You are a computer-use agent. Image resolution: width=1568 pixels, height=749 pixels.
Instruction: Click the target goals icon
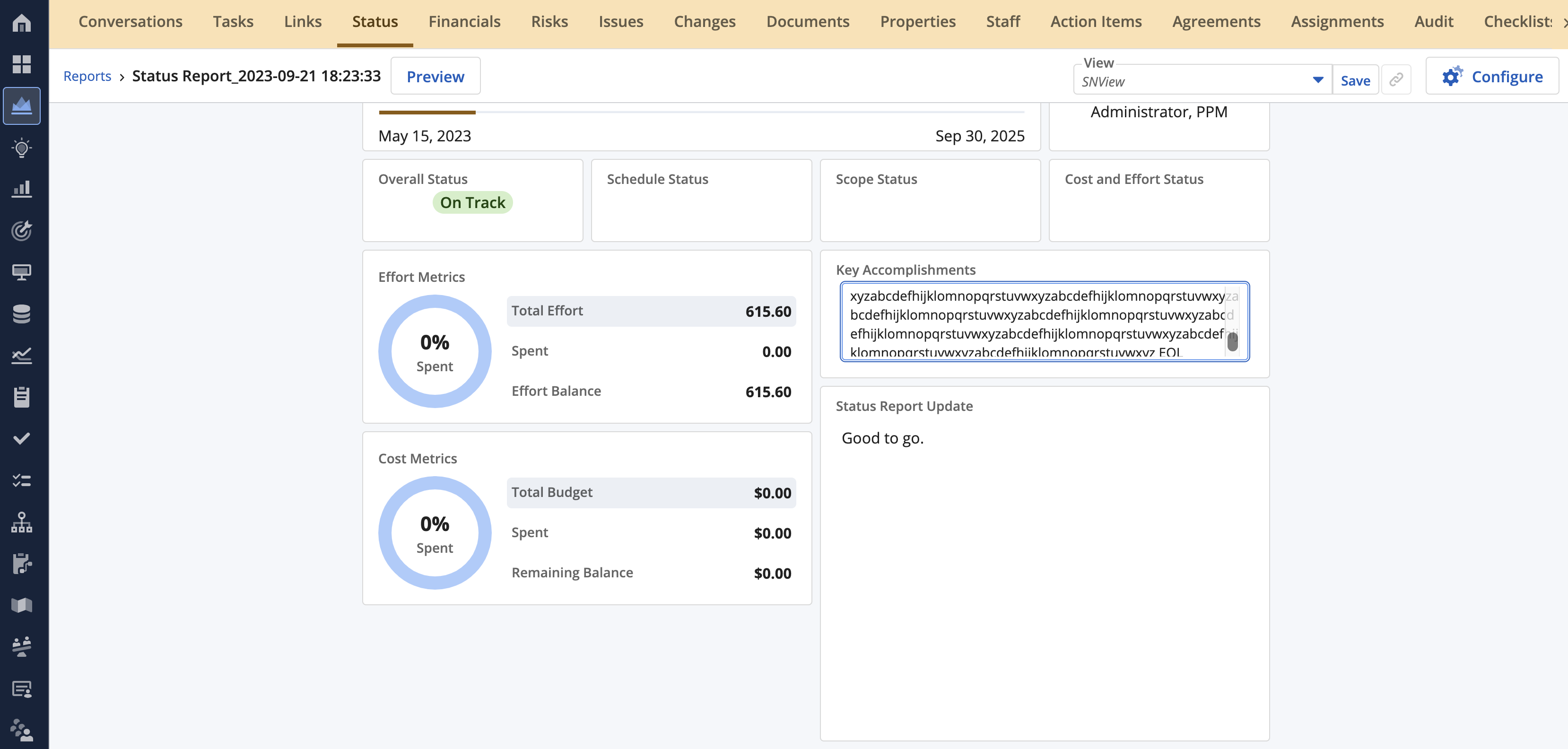tap(22, 231)
